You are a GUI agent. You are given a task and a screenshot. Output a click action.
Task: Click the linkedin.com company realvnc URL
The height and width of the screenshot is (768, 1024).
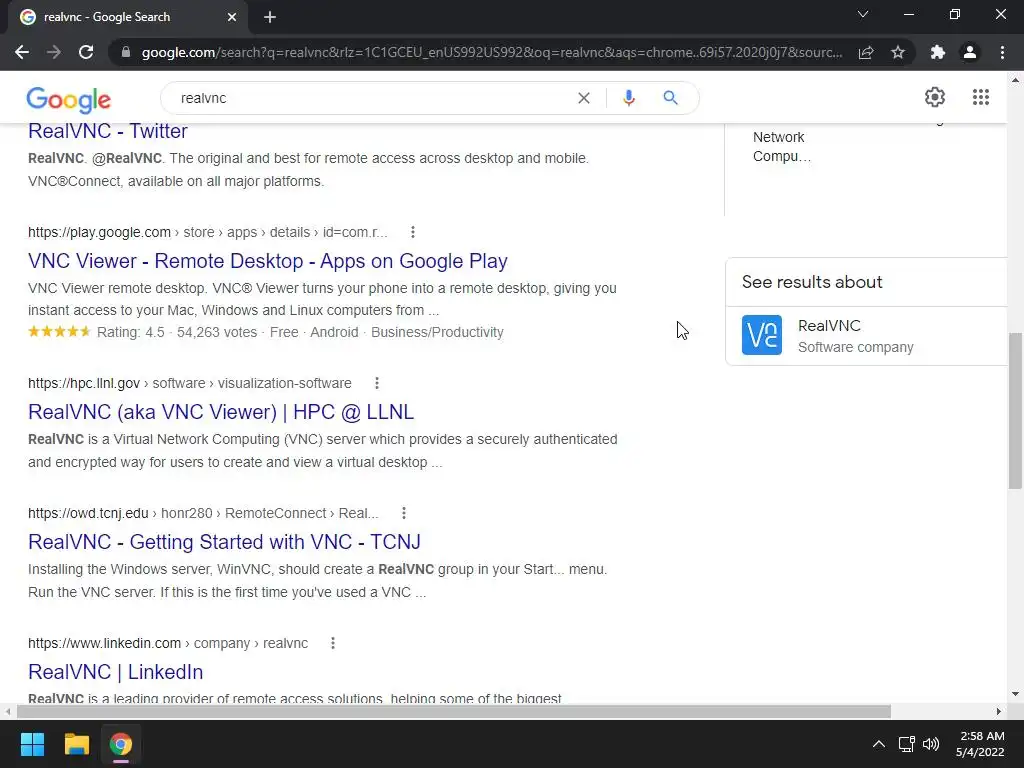click(x=168, y=643)
